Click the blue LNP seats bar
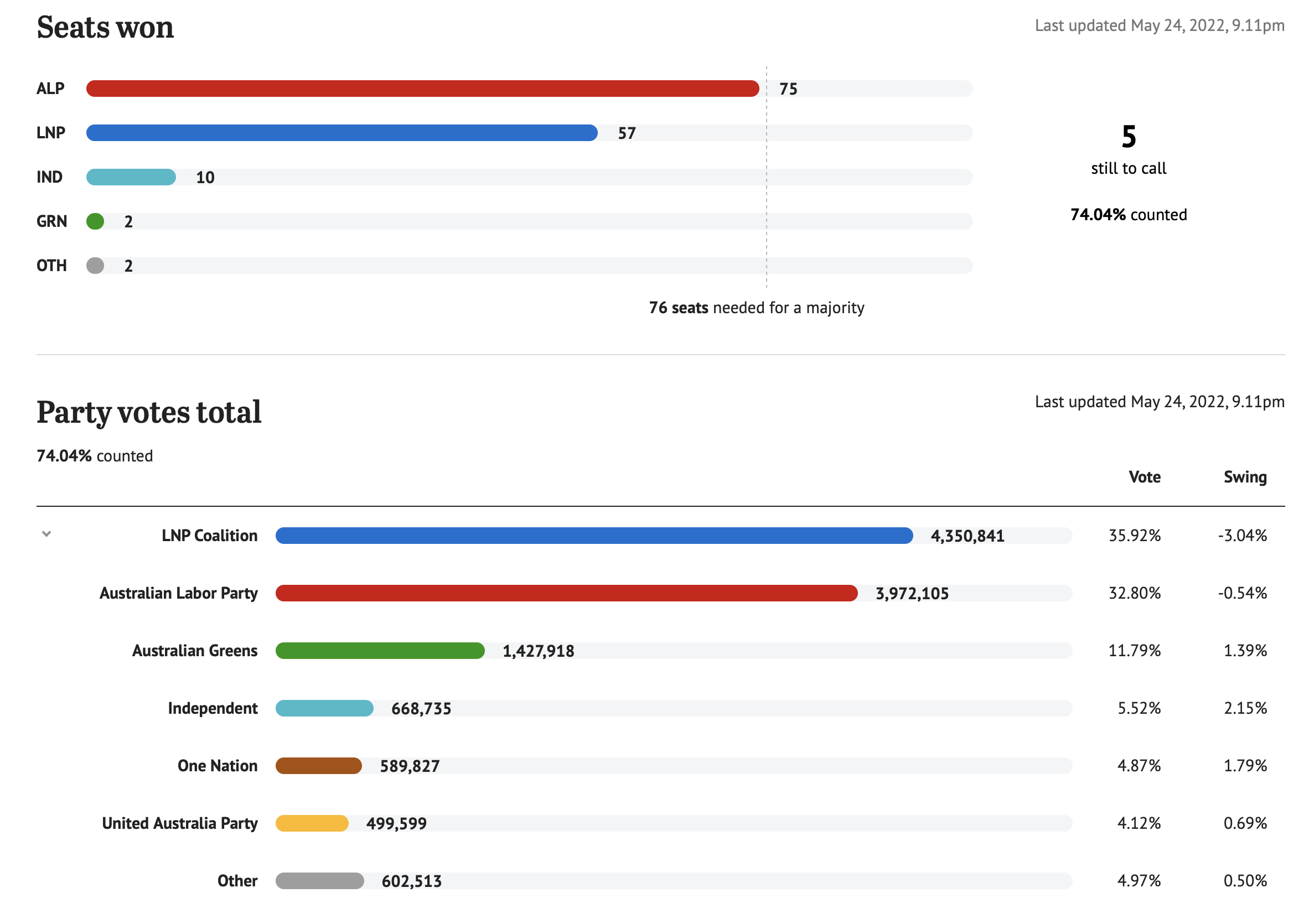 click(x=342, y=133)
